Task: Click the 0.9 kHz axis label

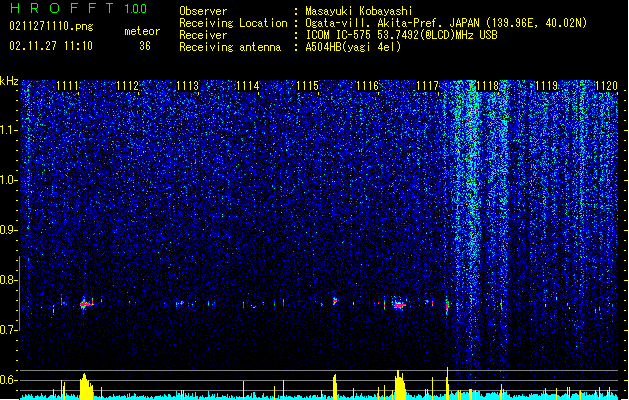Action: click(9, 230)
